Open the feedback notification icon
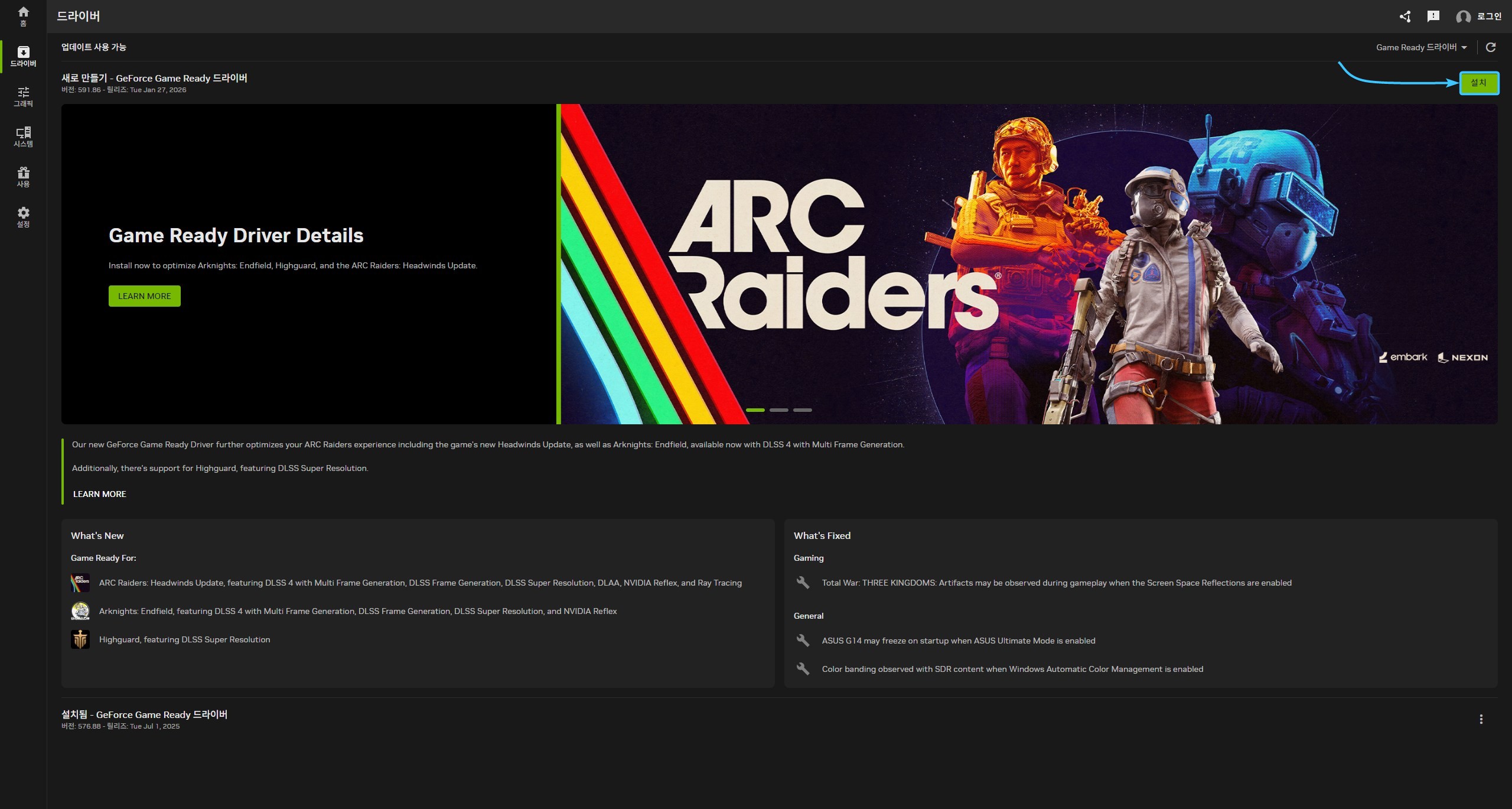The height and width of the screenshot is (809, 1512). [x=1433, y=17]
